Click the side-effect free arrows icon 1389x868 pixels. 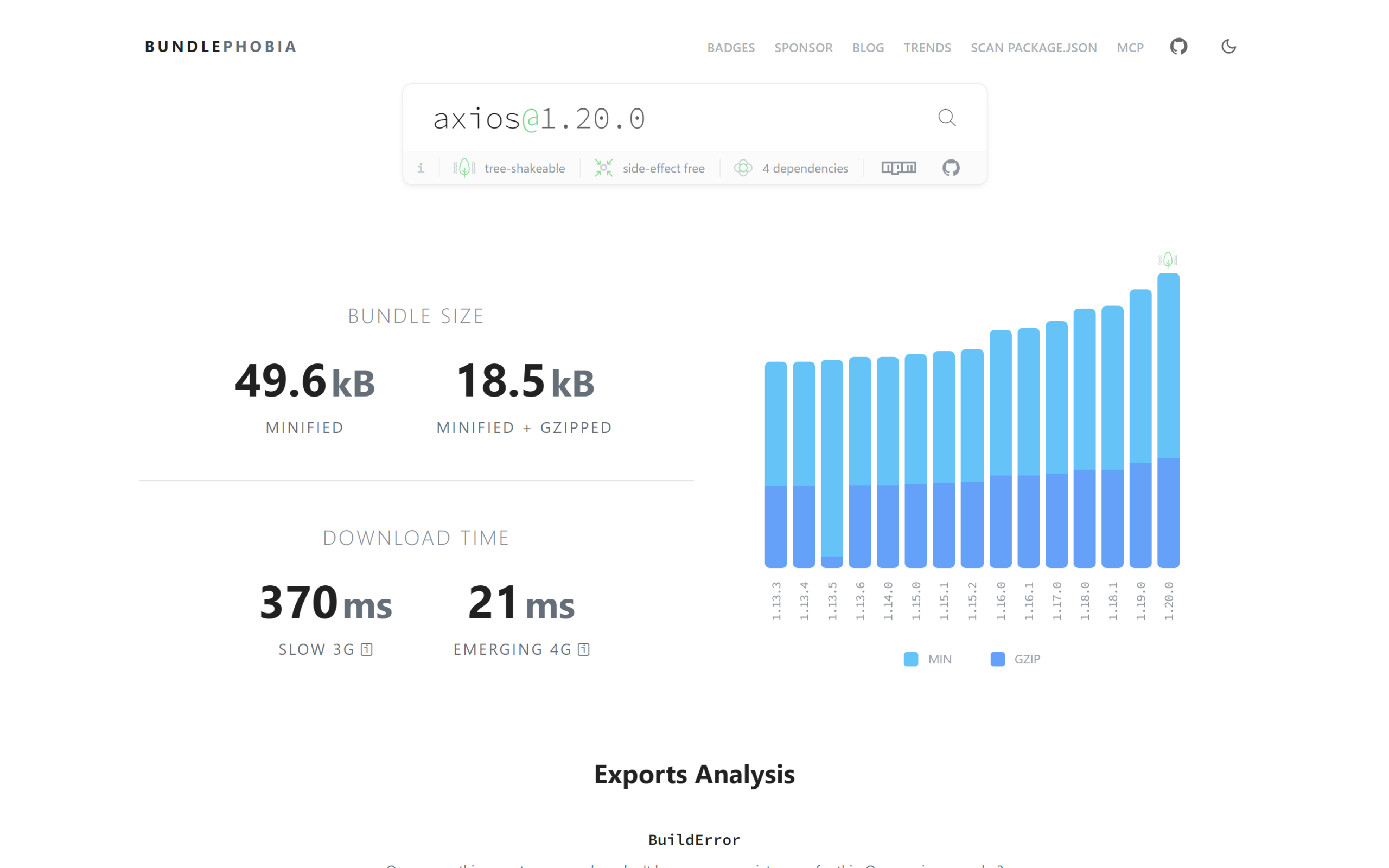[x=603, y=168]
